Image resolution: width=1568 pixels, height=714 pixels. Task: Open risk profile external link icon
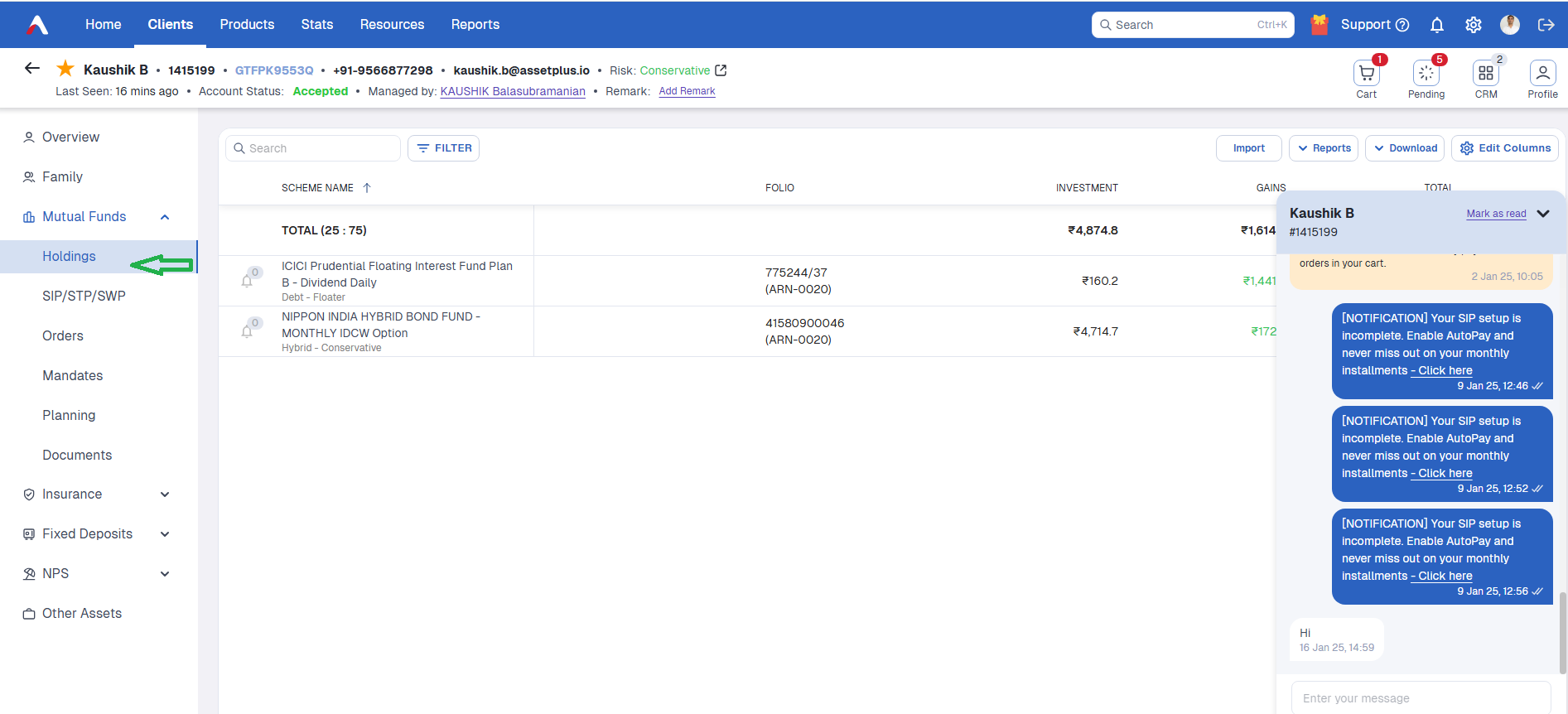(721, 70)
